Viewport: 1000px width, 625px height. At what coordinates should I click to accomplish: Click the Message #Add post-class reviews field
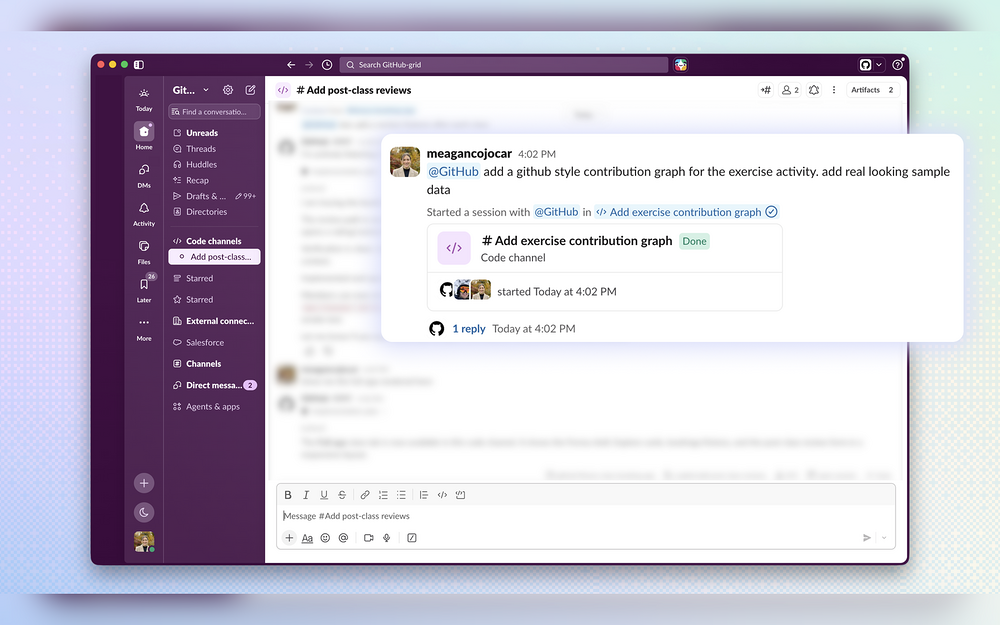pos(585,516)
